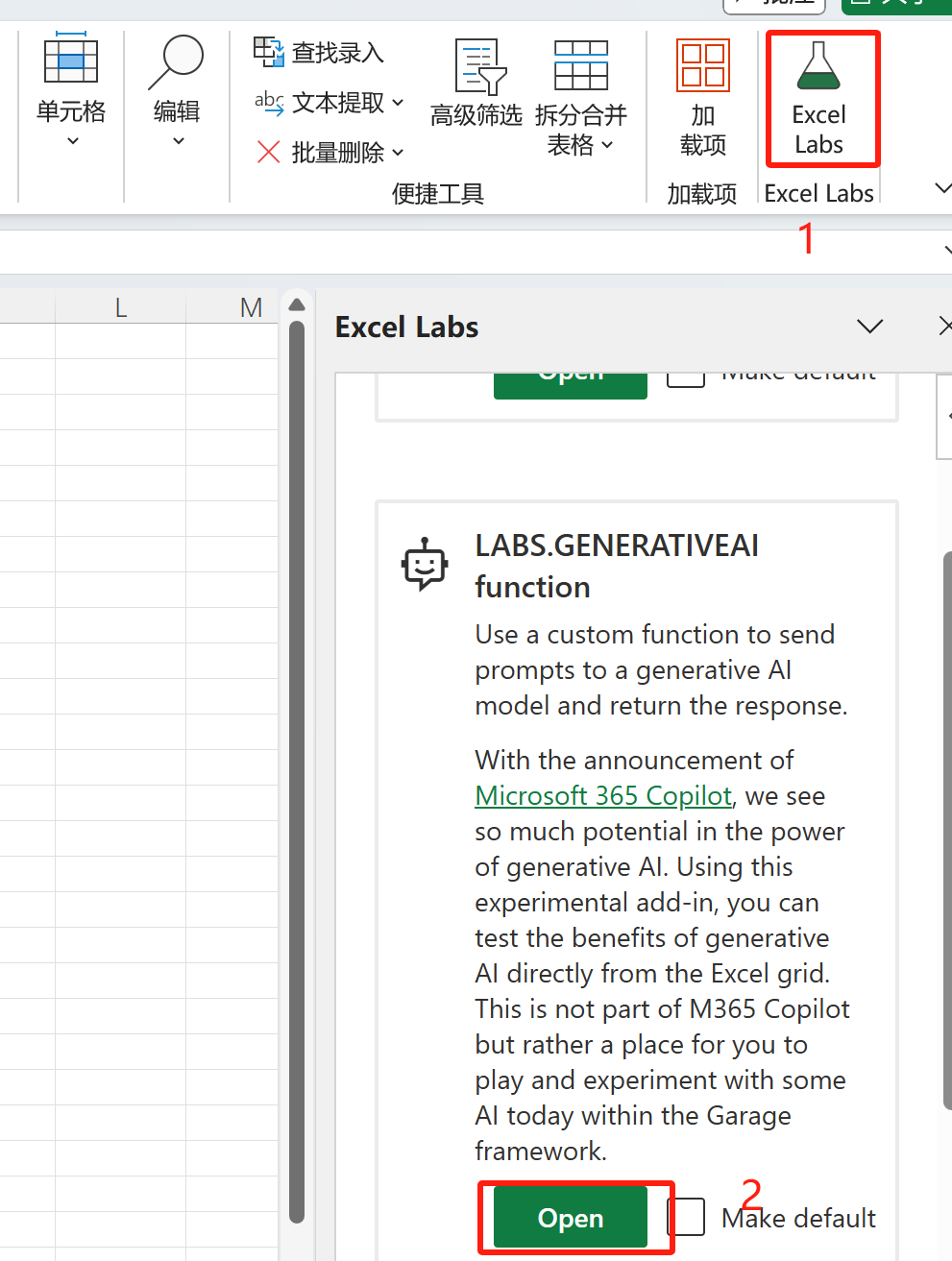952x1261 pixels.
Task: Click the Excel Labs pane title
Action: 406,327
